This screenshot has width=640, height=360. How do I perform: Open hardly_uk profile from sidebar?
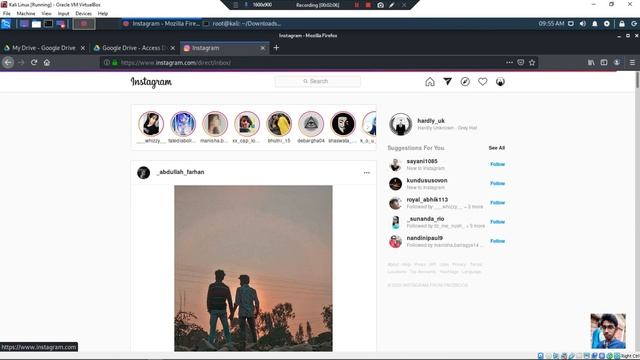tap(431, 121)
